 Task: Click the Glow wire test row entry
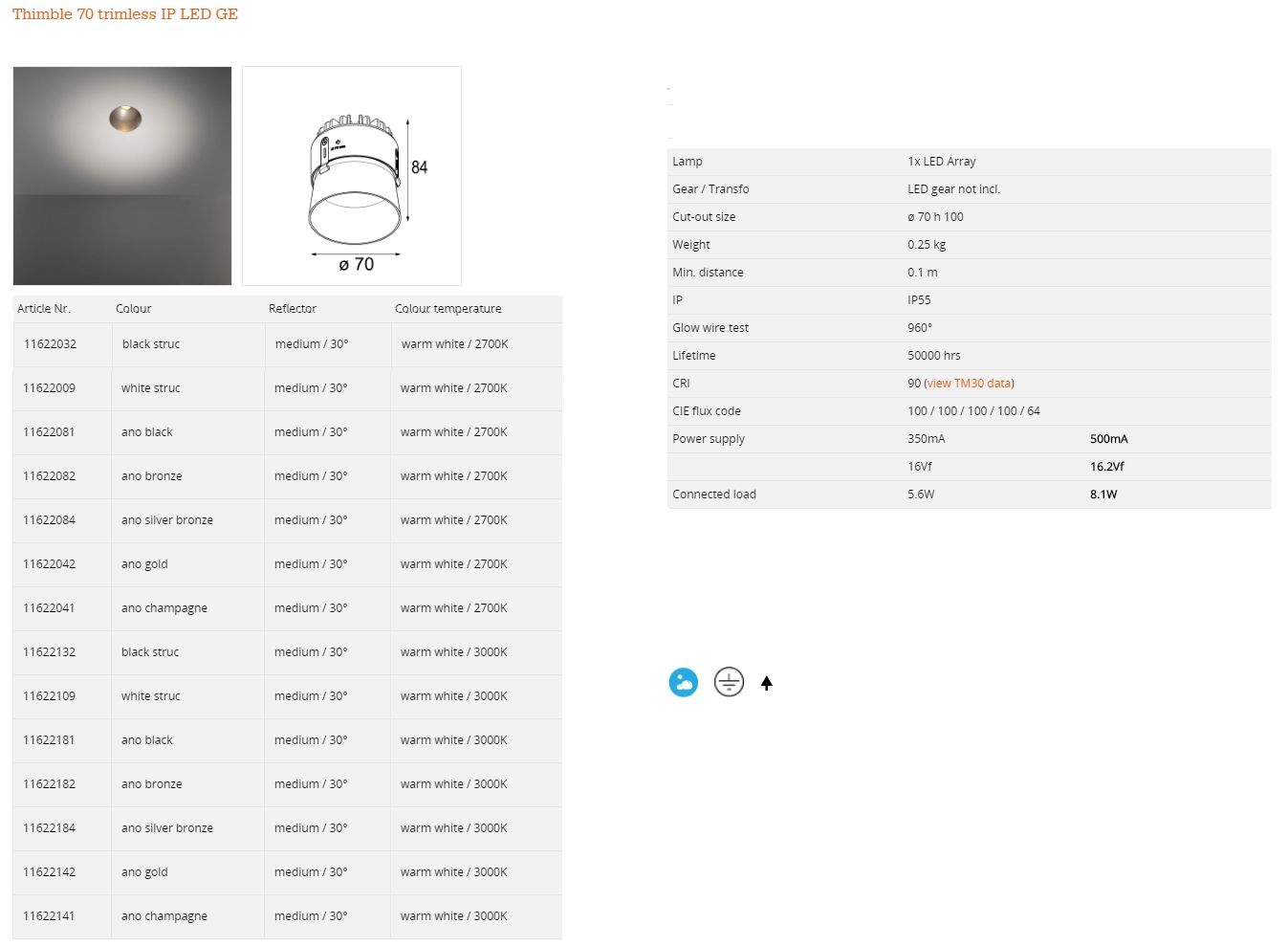(x=709, y=327)
